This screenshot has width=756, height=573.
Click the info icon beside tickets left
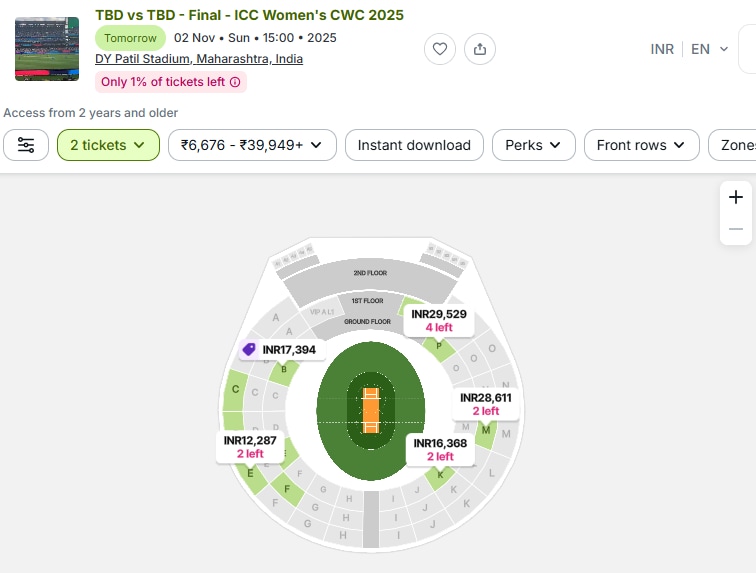click(235, 82)
